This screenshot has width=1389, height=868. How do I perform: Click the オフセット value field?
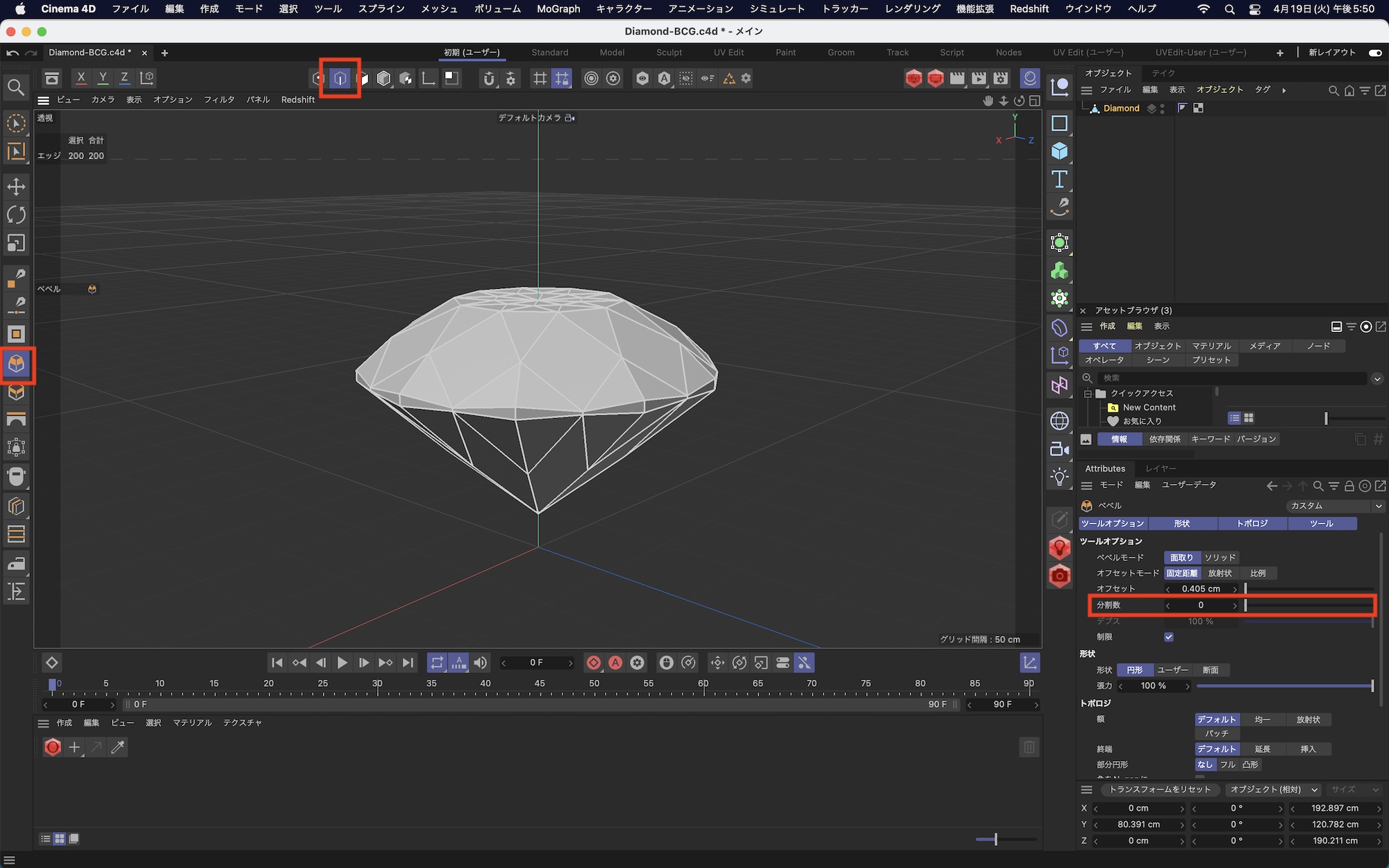[x=1201, y=589]
